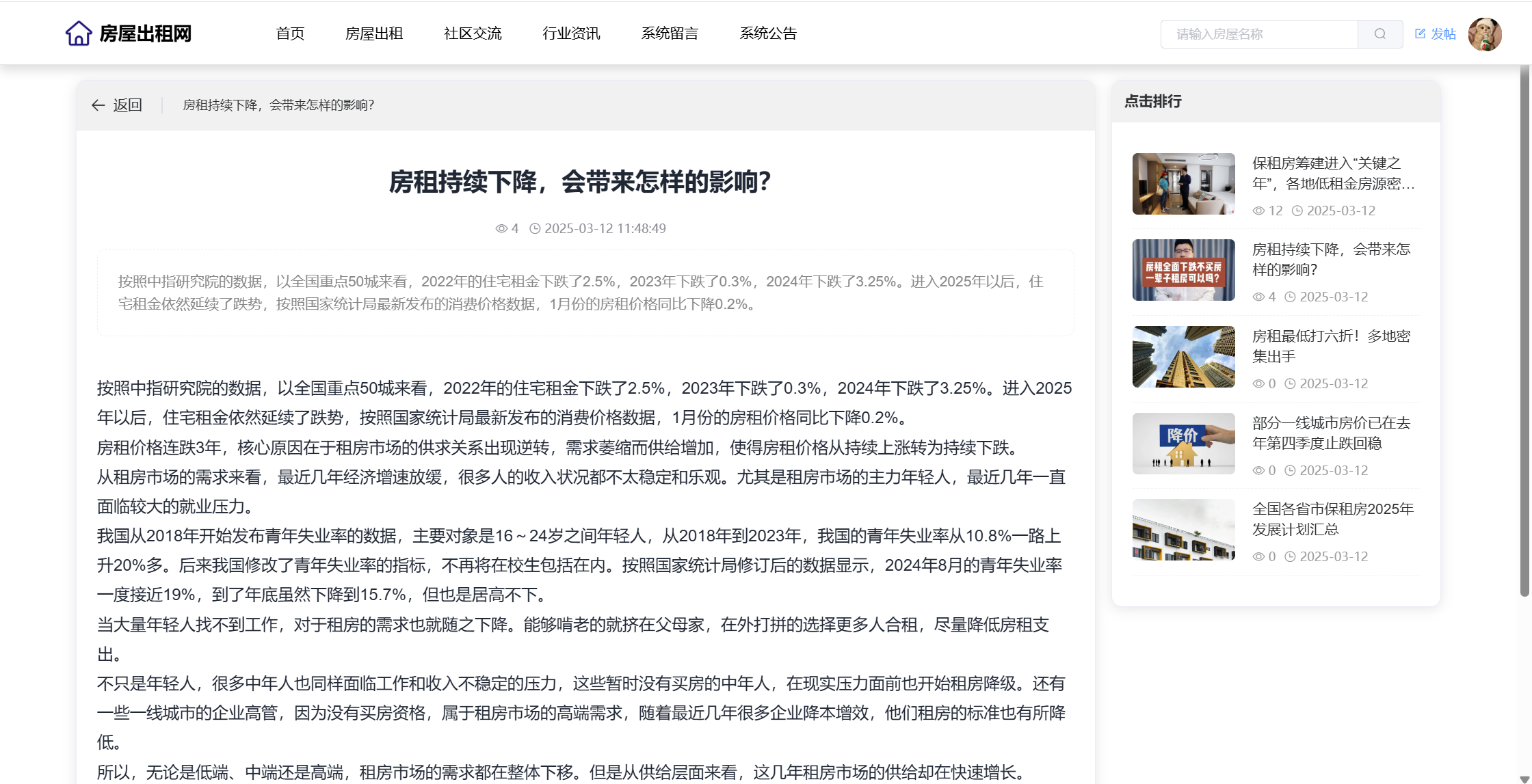Click the eye icon of the 12-view ranked article
This screenshot has width=1532, height=784.
pyautogui.click(x=1258, y=211)
